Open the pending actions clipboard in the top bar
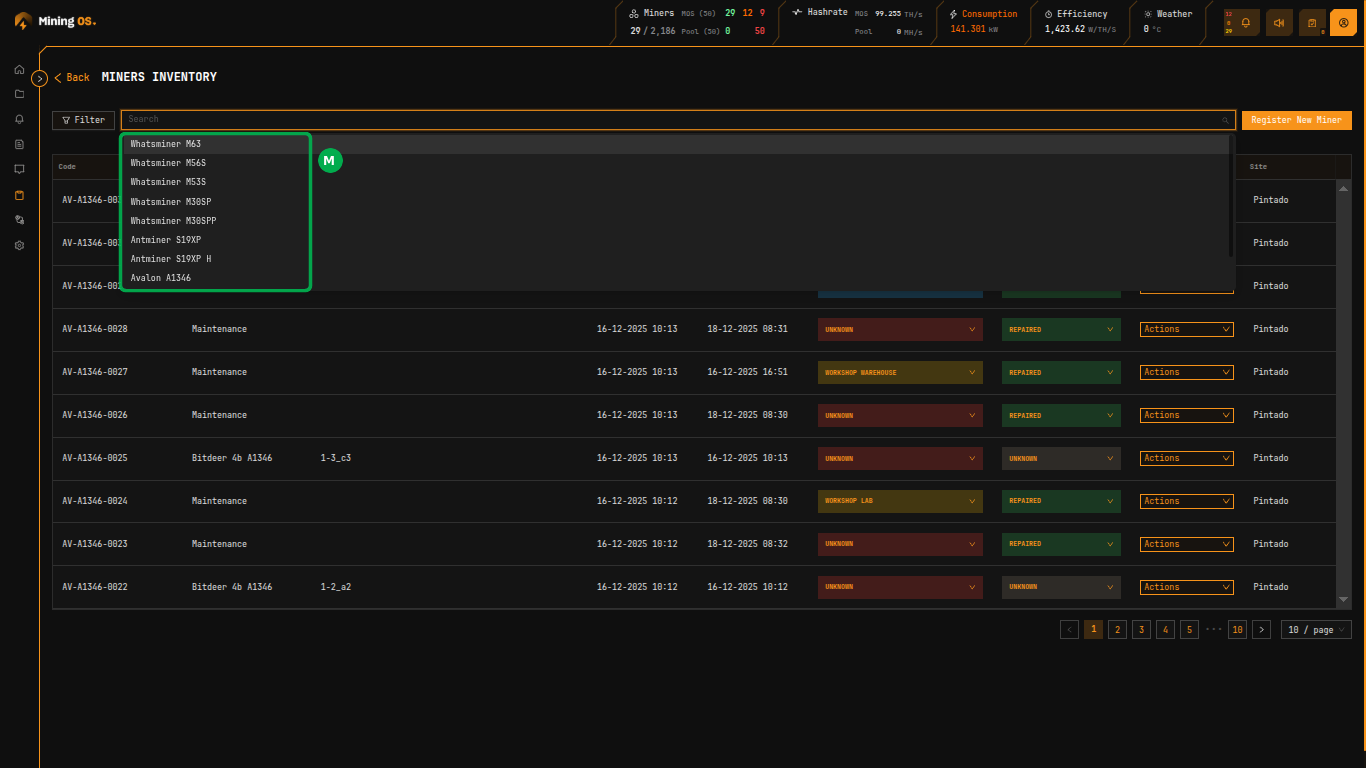The width and height of the screenshot is (1366, 768). [x=1311, y=22]
